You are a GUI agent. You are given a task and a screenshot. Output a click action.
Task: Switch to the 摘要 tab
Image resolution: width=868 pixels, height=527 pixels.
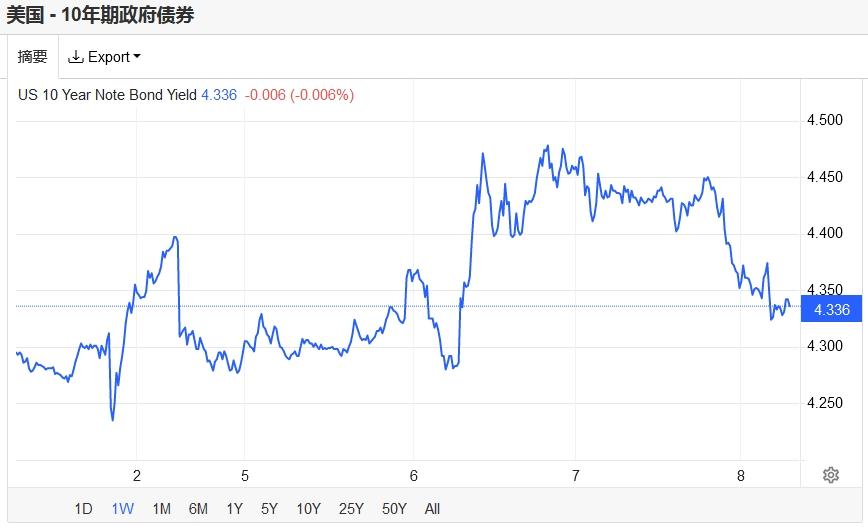click(x=33, y=57)
